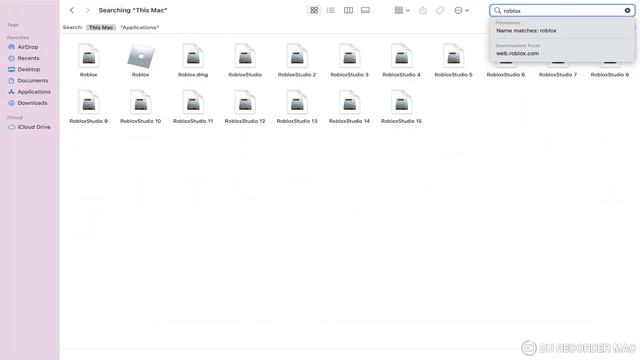The height and width of the screenshot is (360, 640).
Task: Click the 'RobloxStudio 7' file name
Action: tap(558, 75)
